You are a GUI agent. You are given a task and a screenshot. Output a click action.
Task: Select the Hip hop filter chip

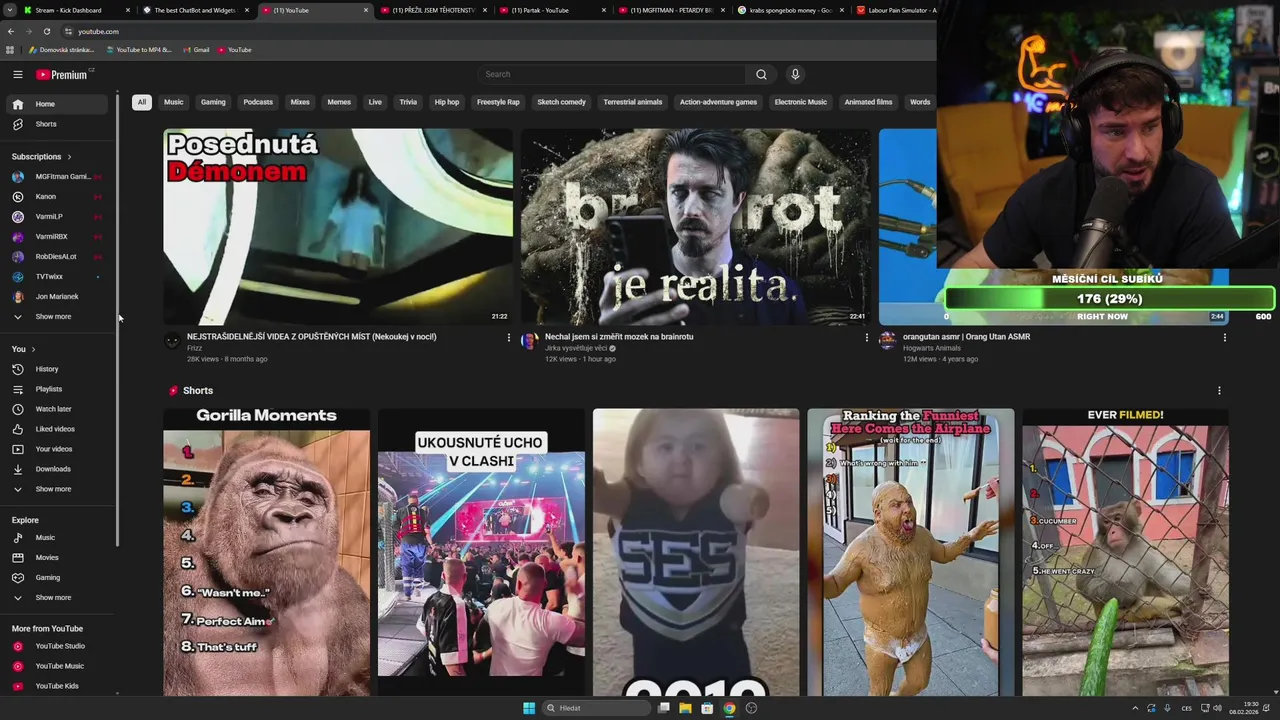click(447, 102)
